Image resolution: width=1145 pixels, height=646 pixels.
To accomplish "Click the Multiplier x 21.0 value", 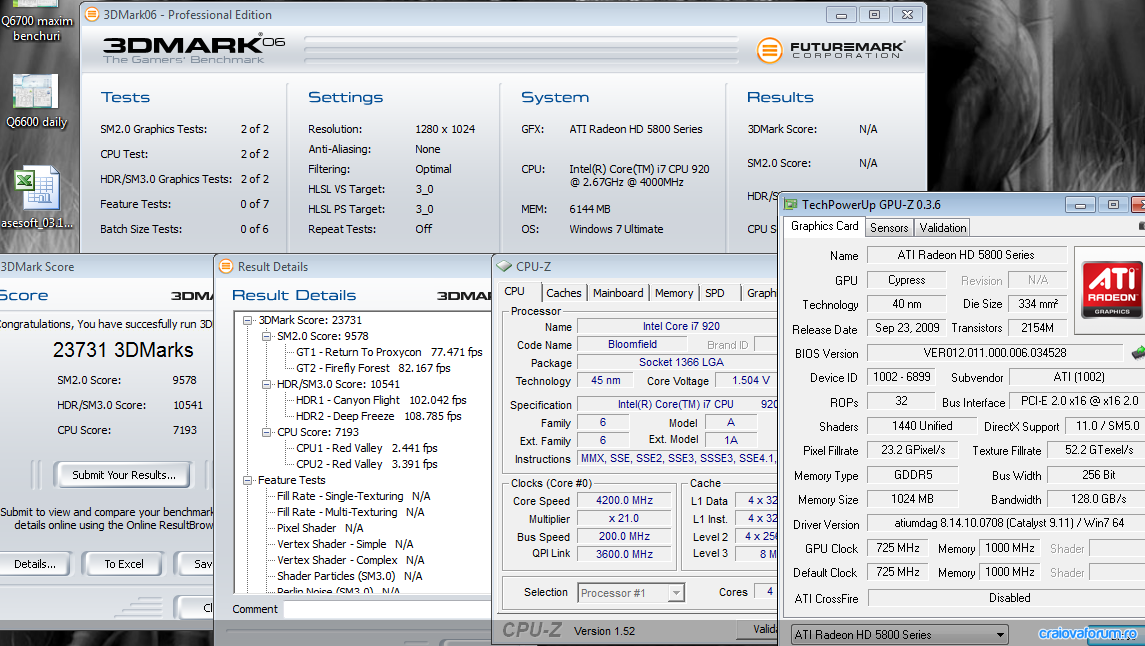I will click(624, 519).
